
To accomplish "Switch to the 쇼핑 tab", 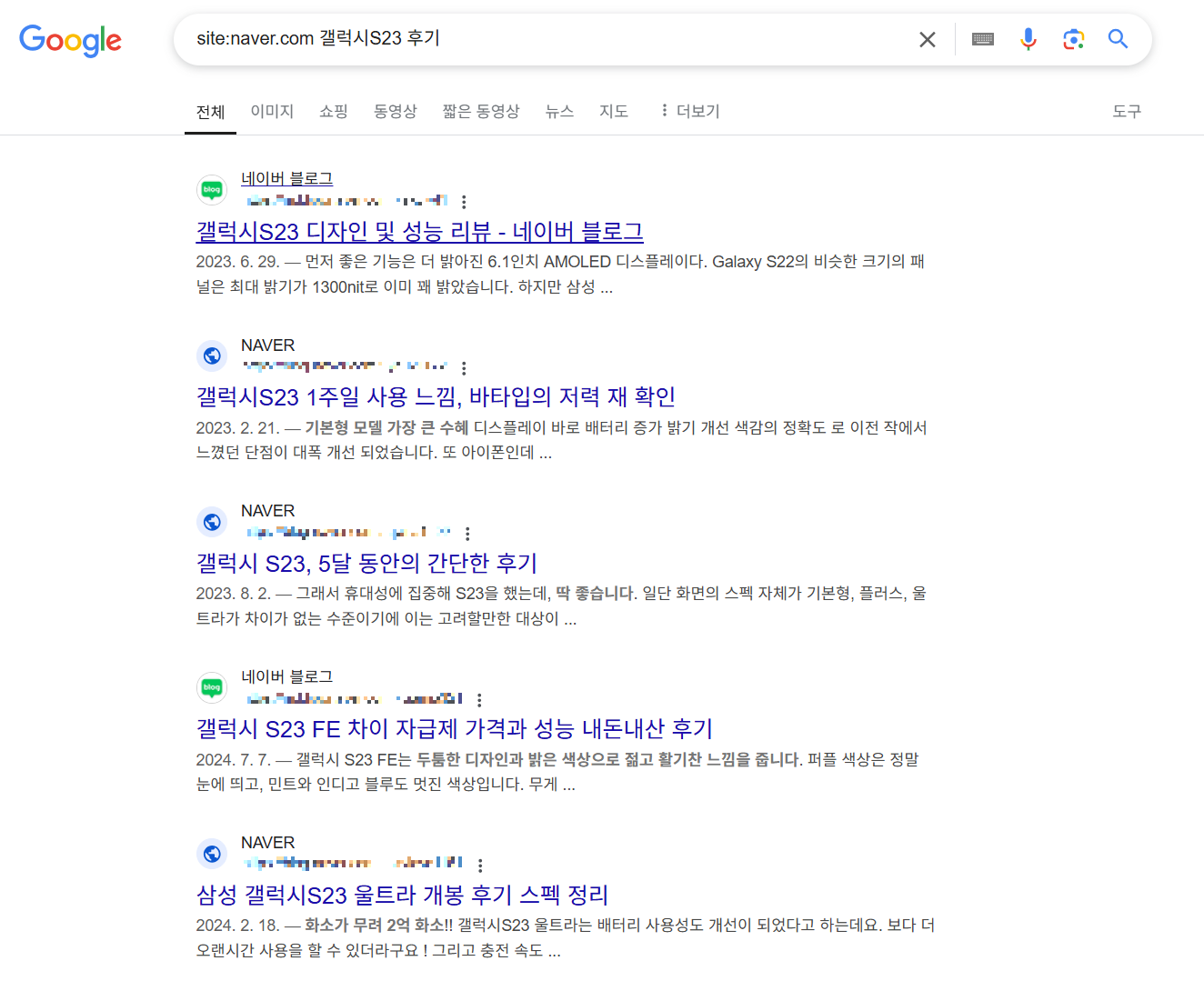I will coord(334,111).
